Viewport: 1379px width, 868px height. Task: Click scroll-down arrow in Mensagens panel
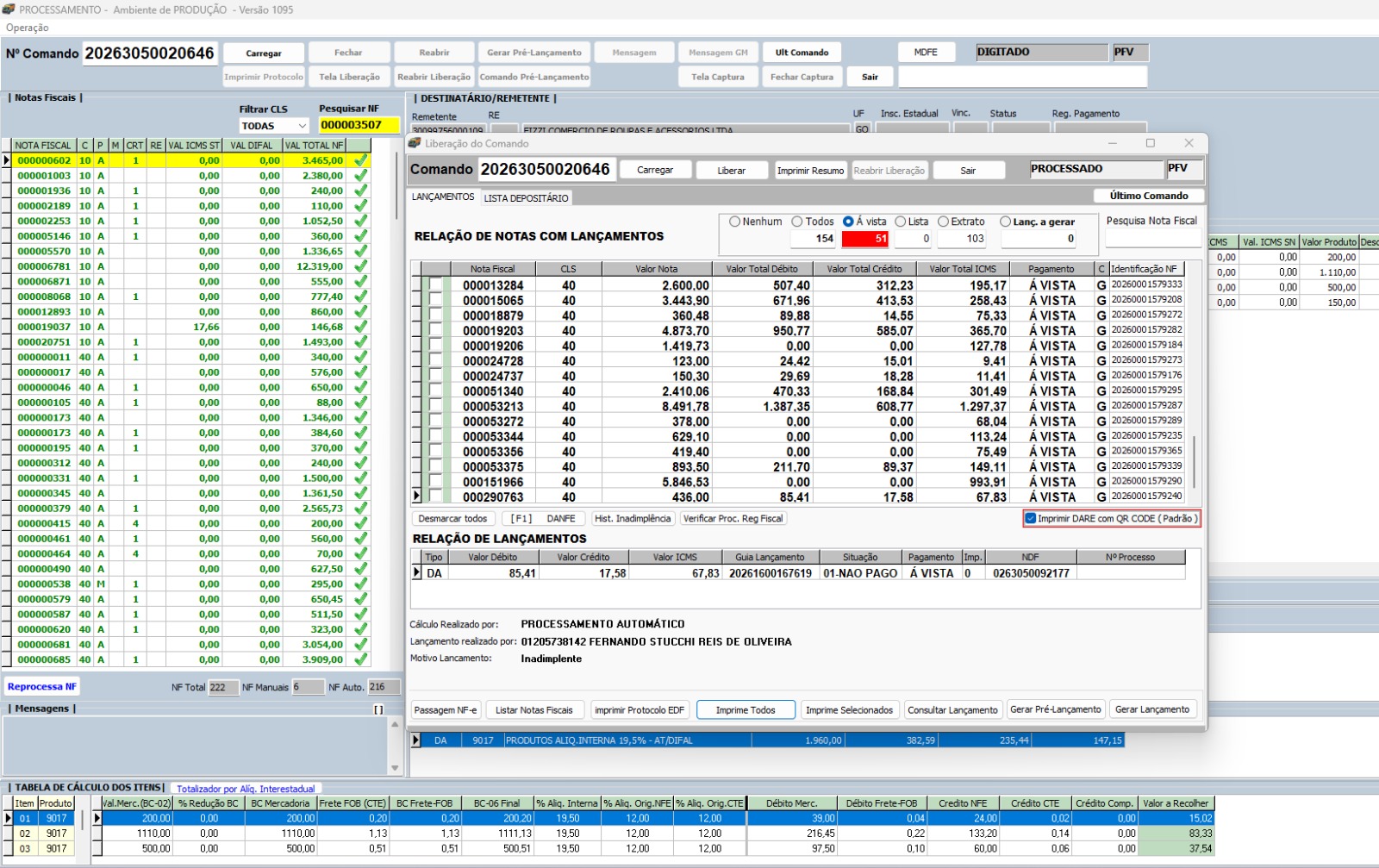tap(395, 768)
